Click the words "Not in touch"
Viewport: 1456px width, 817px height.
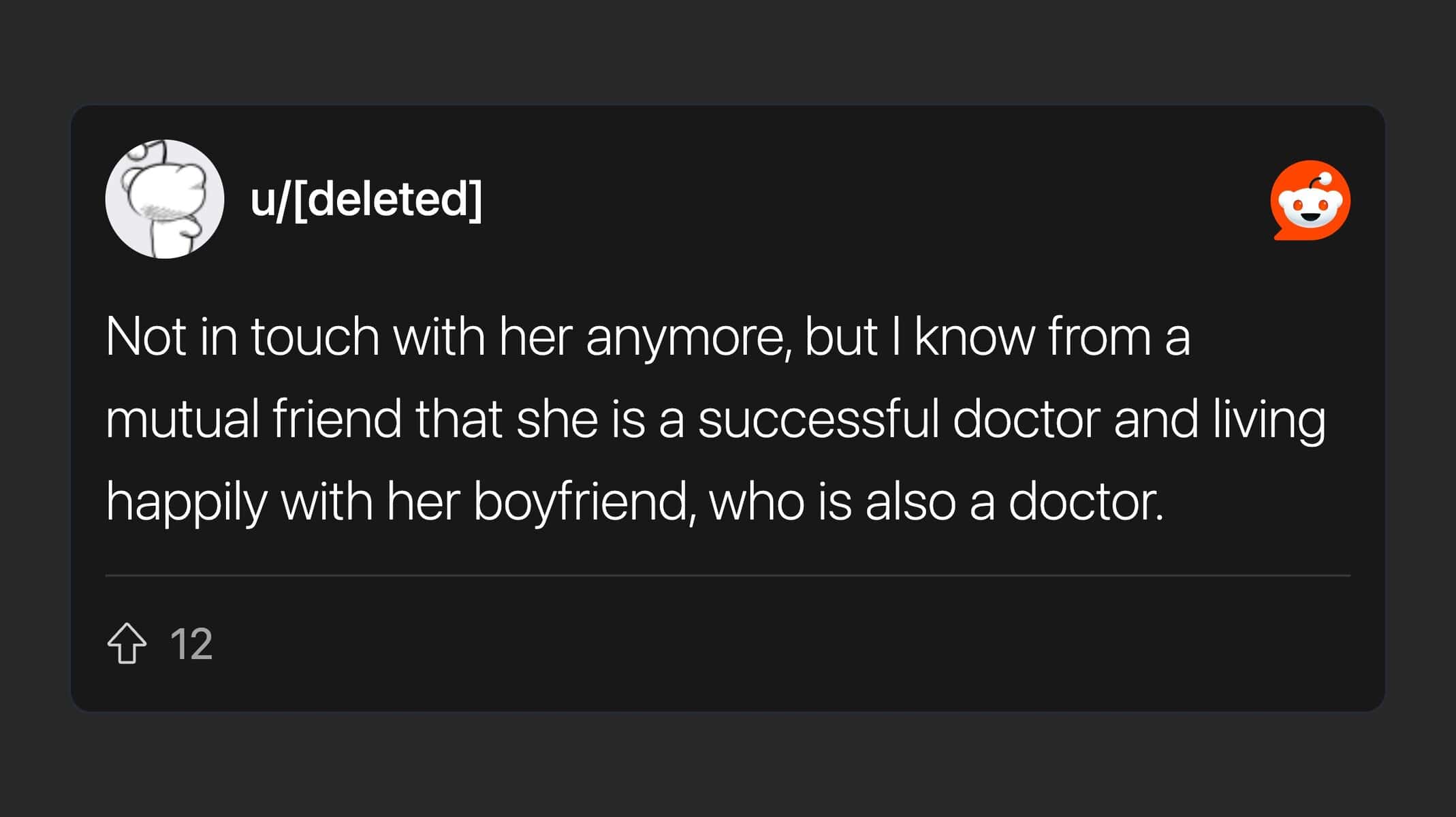(242, 336)
